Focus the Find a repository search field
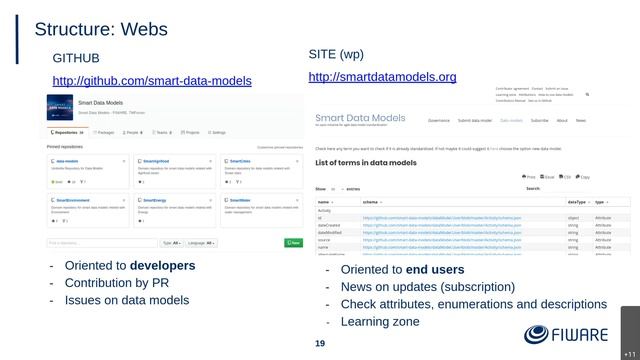Image resolution: width=640 pixels, height=360 pixels. point(102,243)
